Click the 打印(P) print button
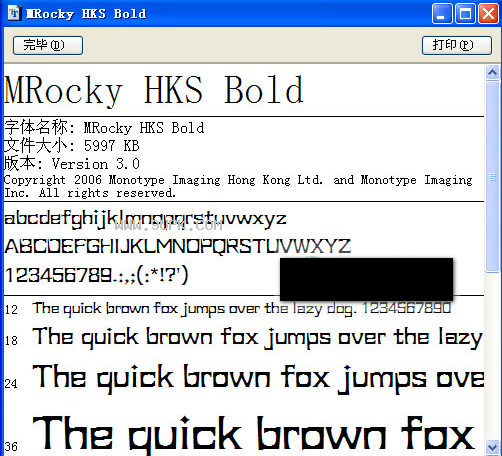 pyautogui.click(x=457, y=45)
